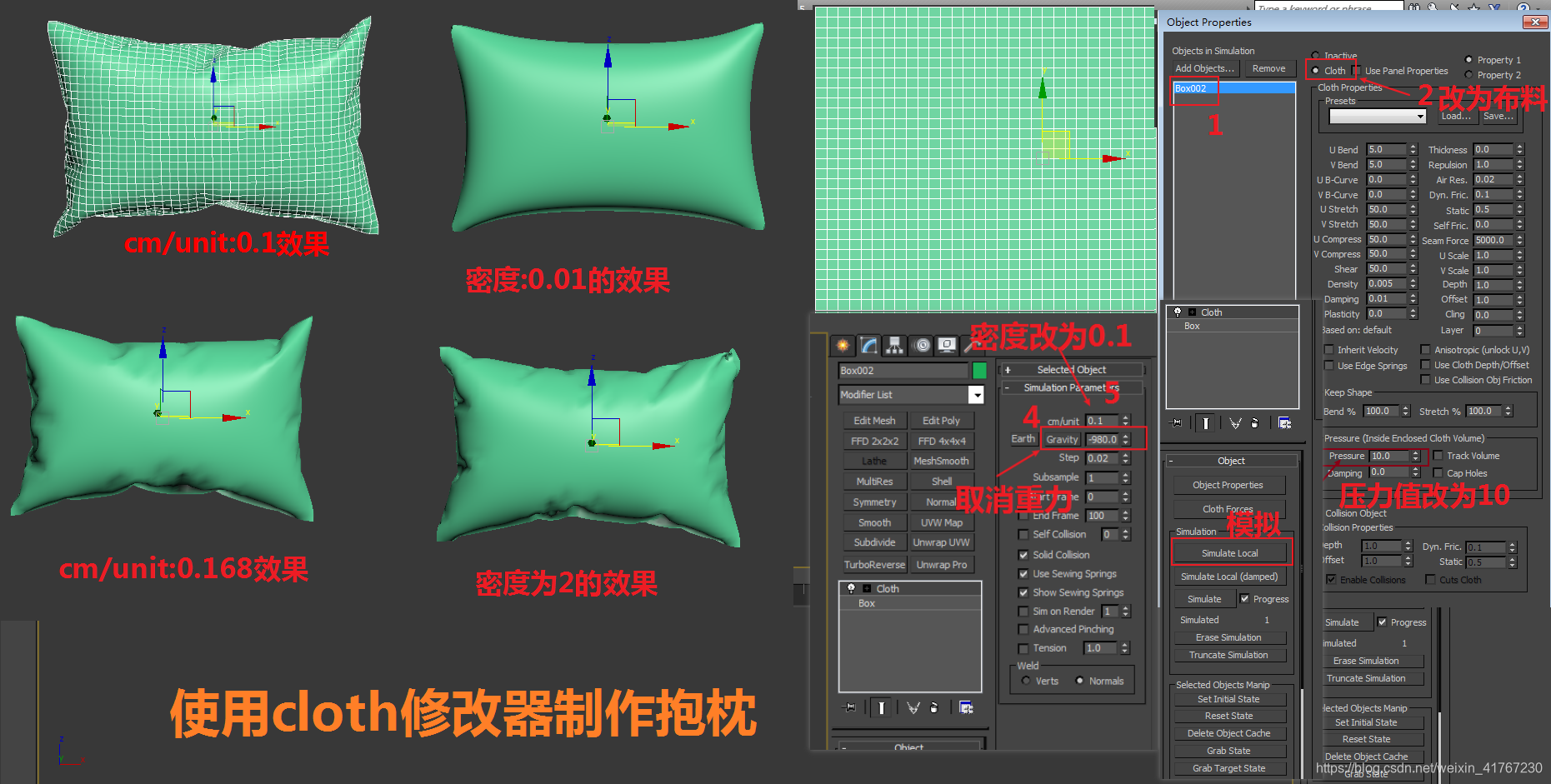Click the cm/unit spinner arrows
This screenshot has height=784, width=1551.
coord(1126,421)
